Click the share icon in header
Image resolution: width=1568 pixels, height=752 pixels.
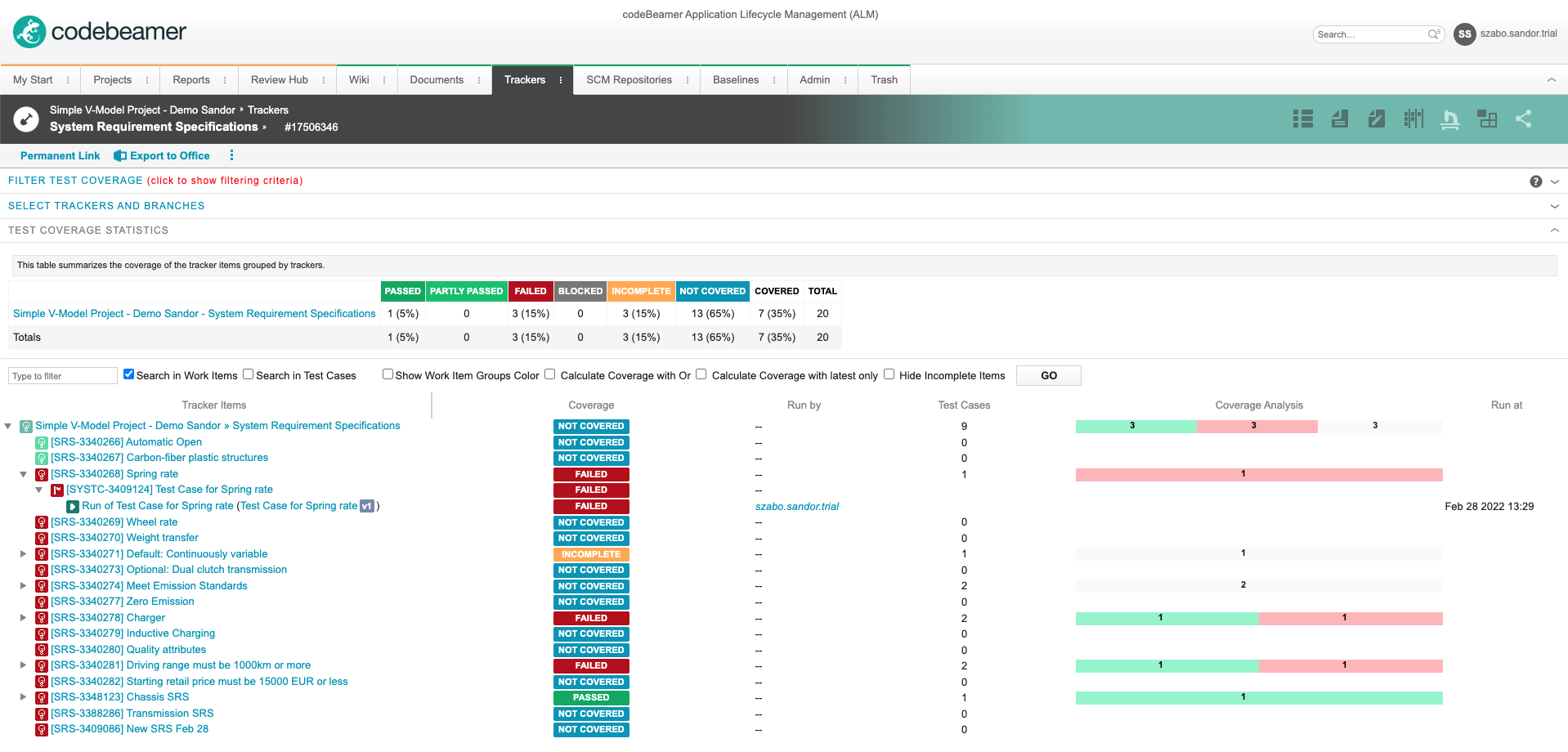(1523, 119)
